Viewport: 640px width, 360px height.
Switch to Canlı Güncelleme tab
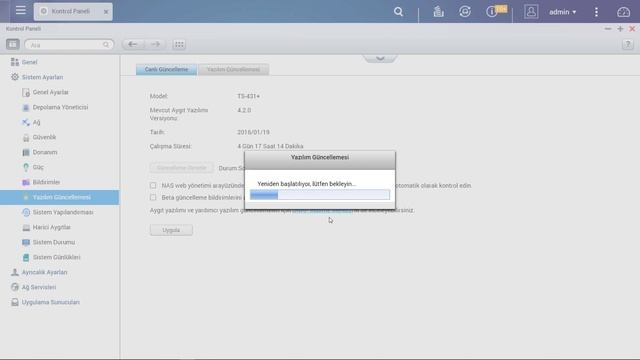(166, 69)
